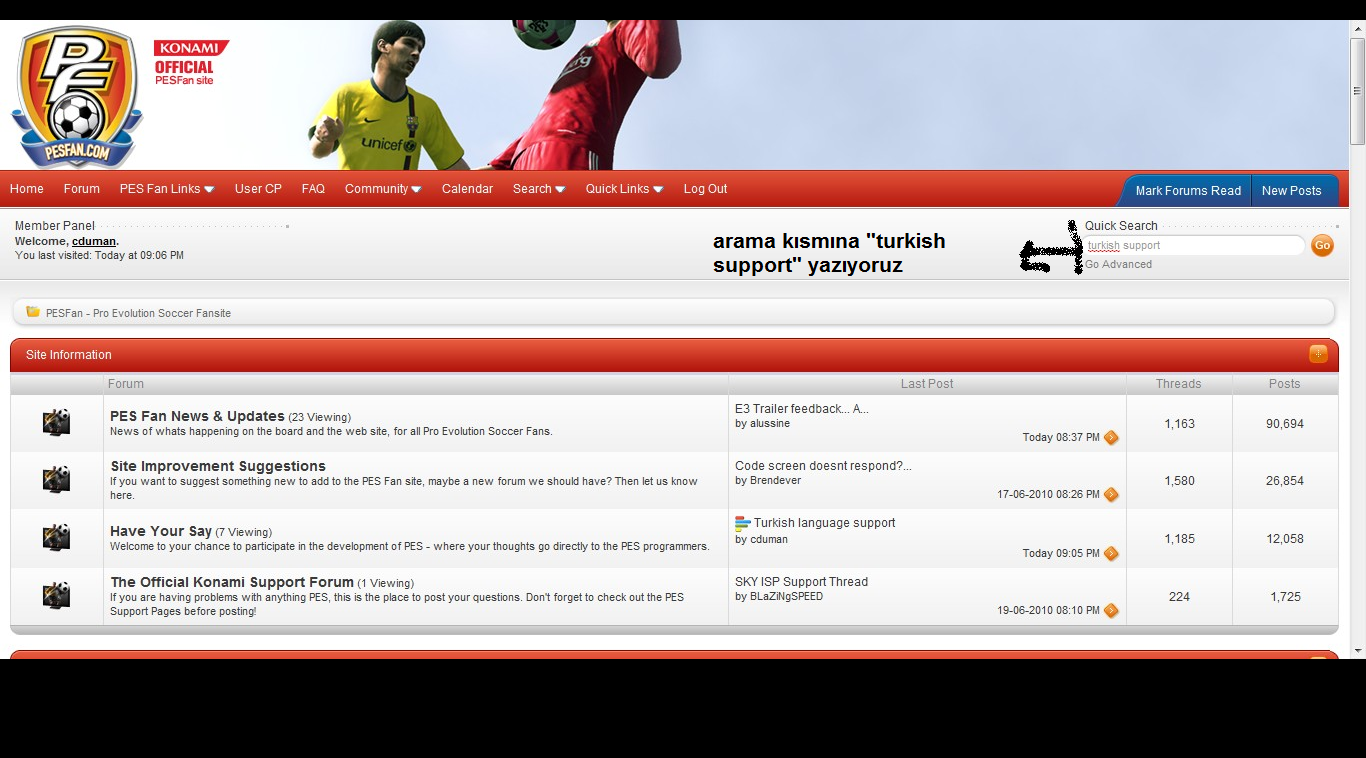The width and height of the screenshot is (1366, 758).
Task: Click the Member Panel heading
Action: 55,226
